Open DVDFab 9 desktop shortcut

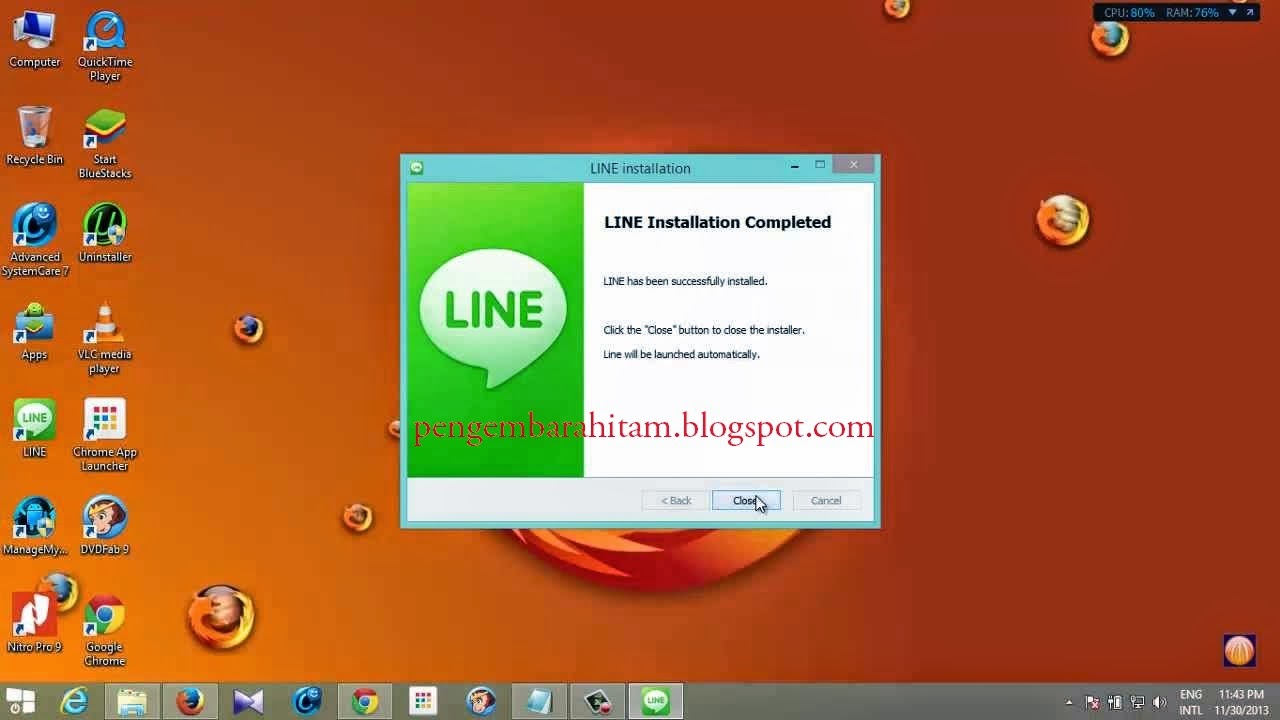point(105,526)
